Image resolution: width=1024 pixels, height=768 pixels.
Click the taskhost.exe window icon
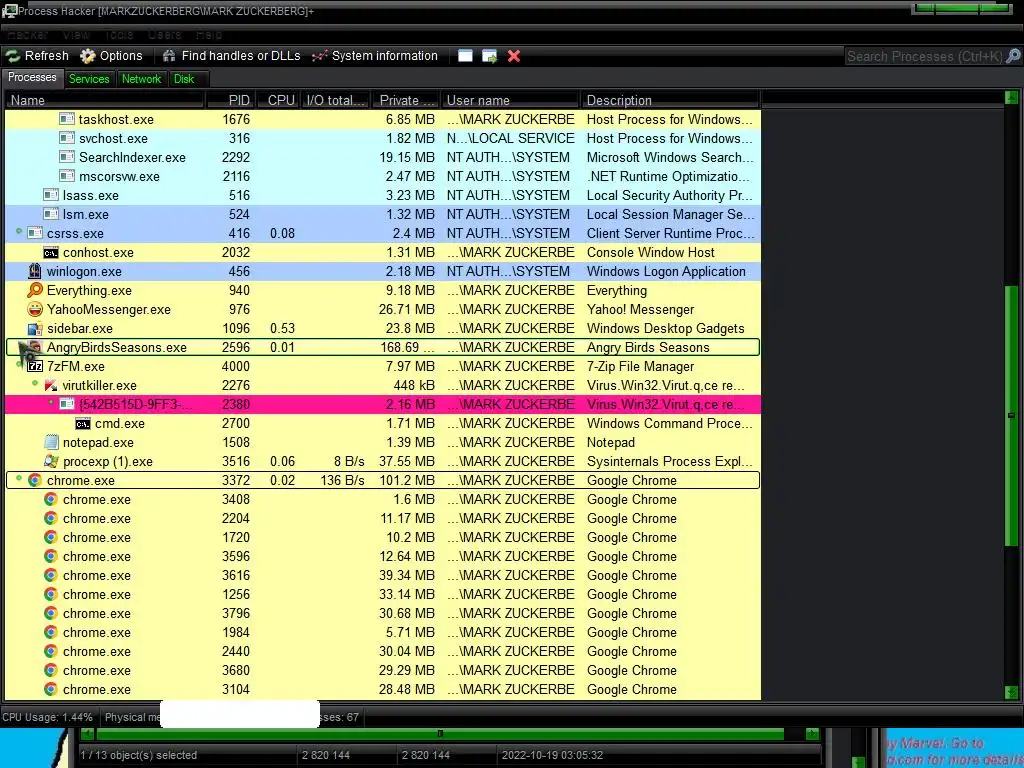point(67,119)
